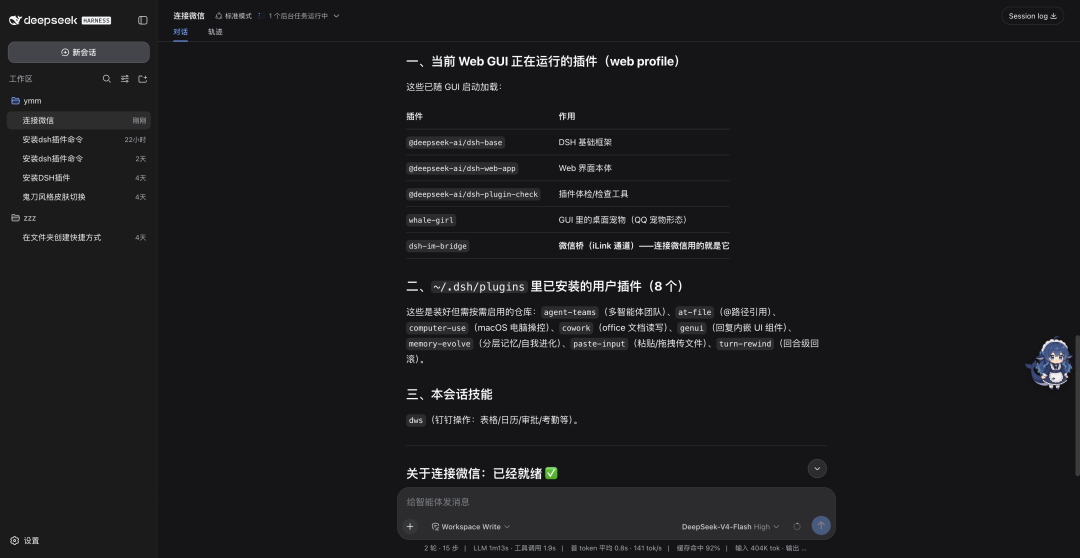
Task: Switch to the 轨迹 tab
Action: click(x=215, y=32)
